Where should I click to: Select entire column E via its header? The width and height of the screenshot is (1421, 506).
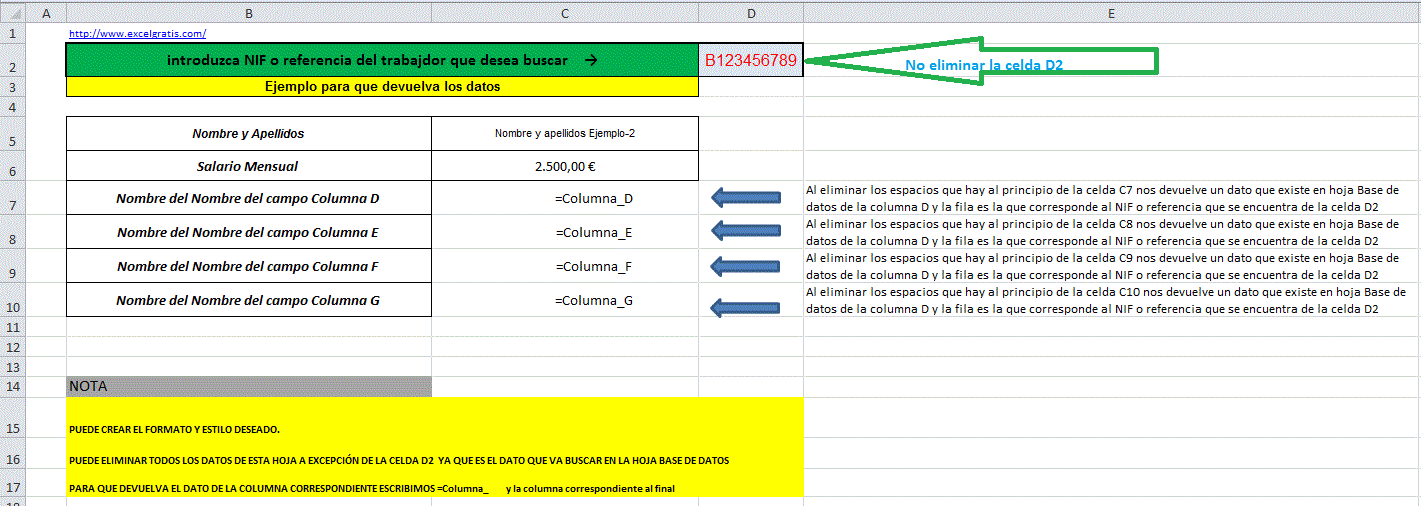(1112, 12)
